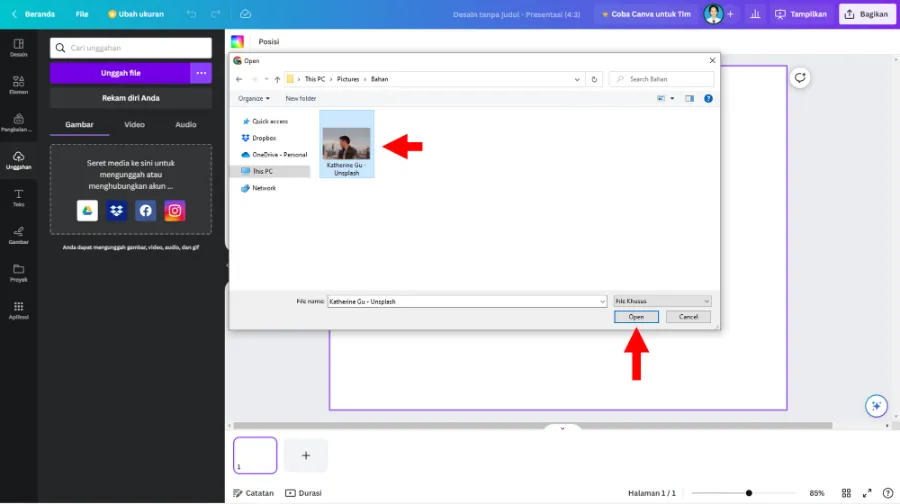
Task: Click the cloud save status icon
Action: click(x=246, y=14)
